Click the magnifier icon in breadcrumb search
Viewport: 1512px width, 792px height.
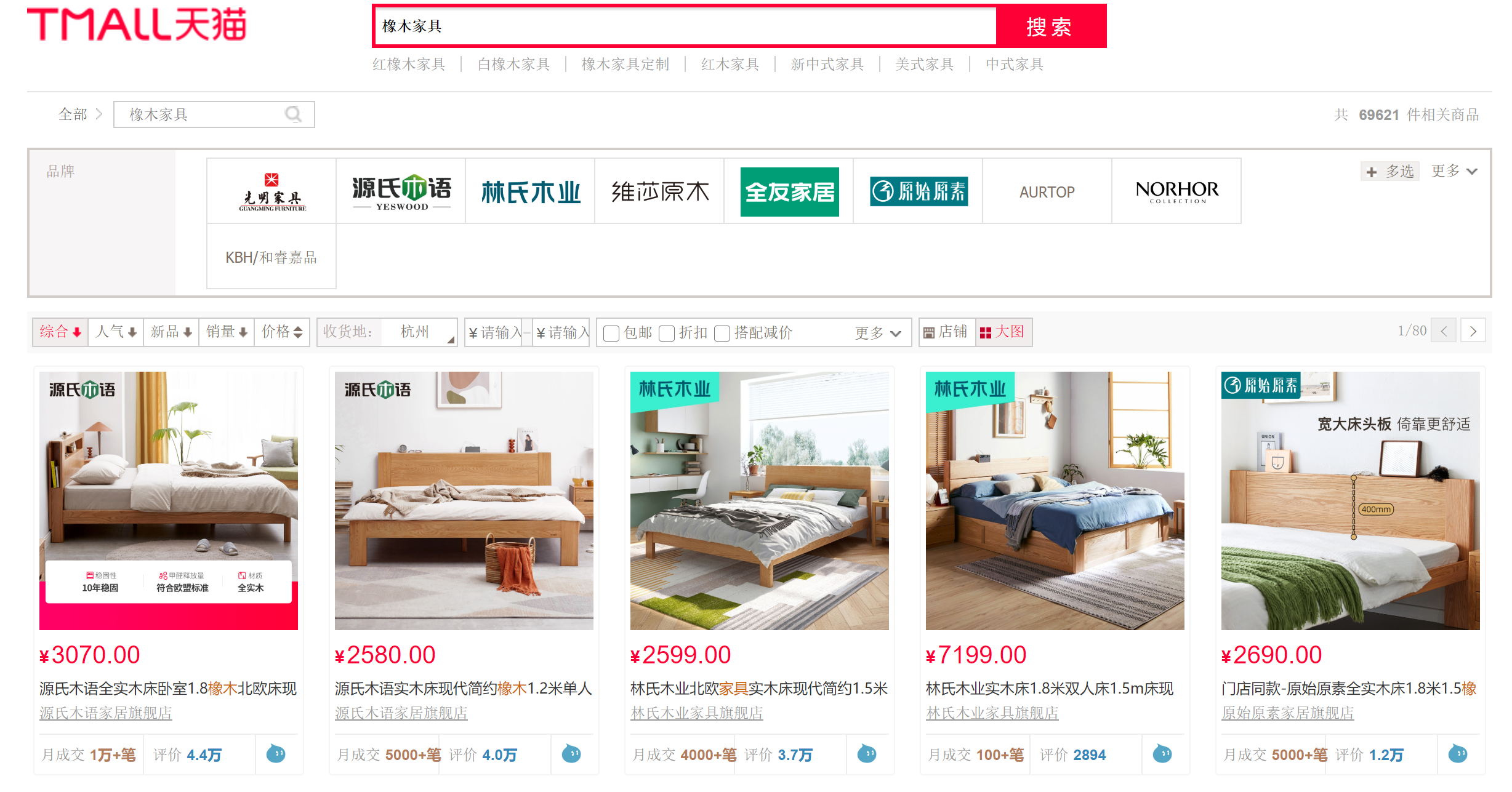[294, 114]
